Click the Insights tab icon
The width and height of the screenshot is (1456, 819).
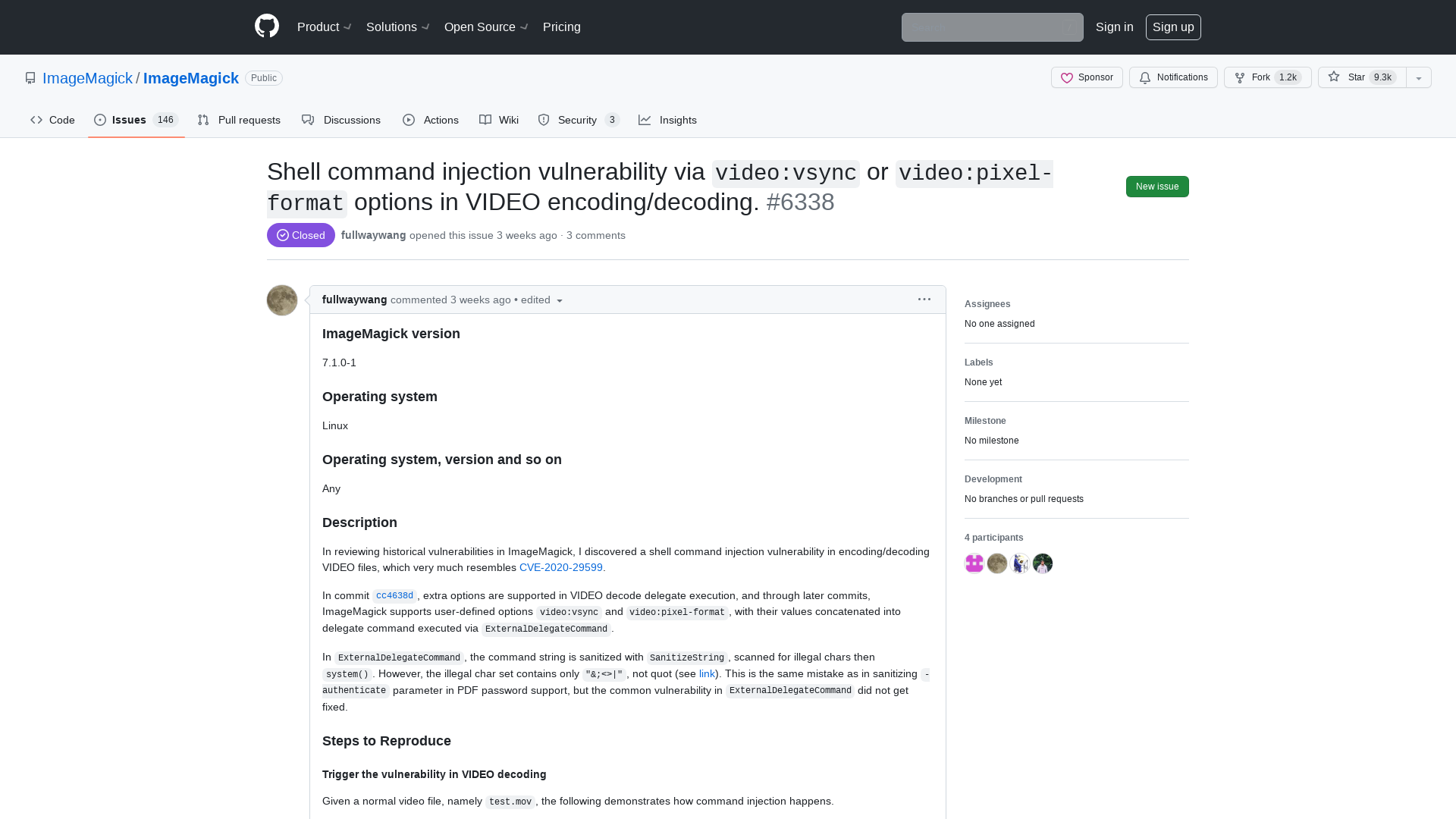point(644,120)
